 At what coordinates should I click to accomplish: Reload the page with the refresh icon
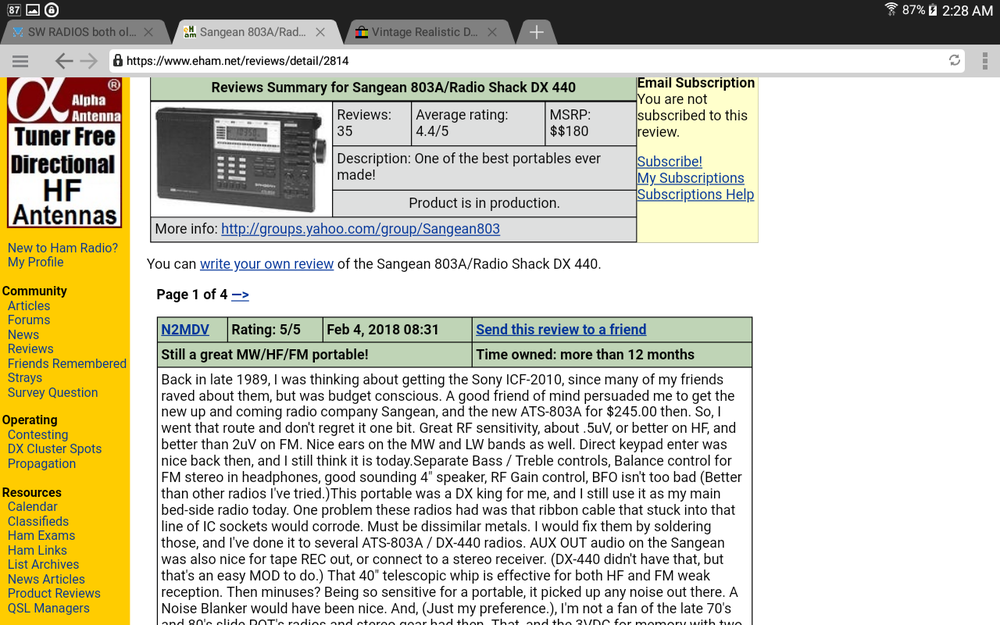coord(954,60)
